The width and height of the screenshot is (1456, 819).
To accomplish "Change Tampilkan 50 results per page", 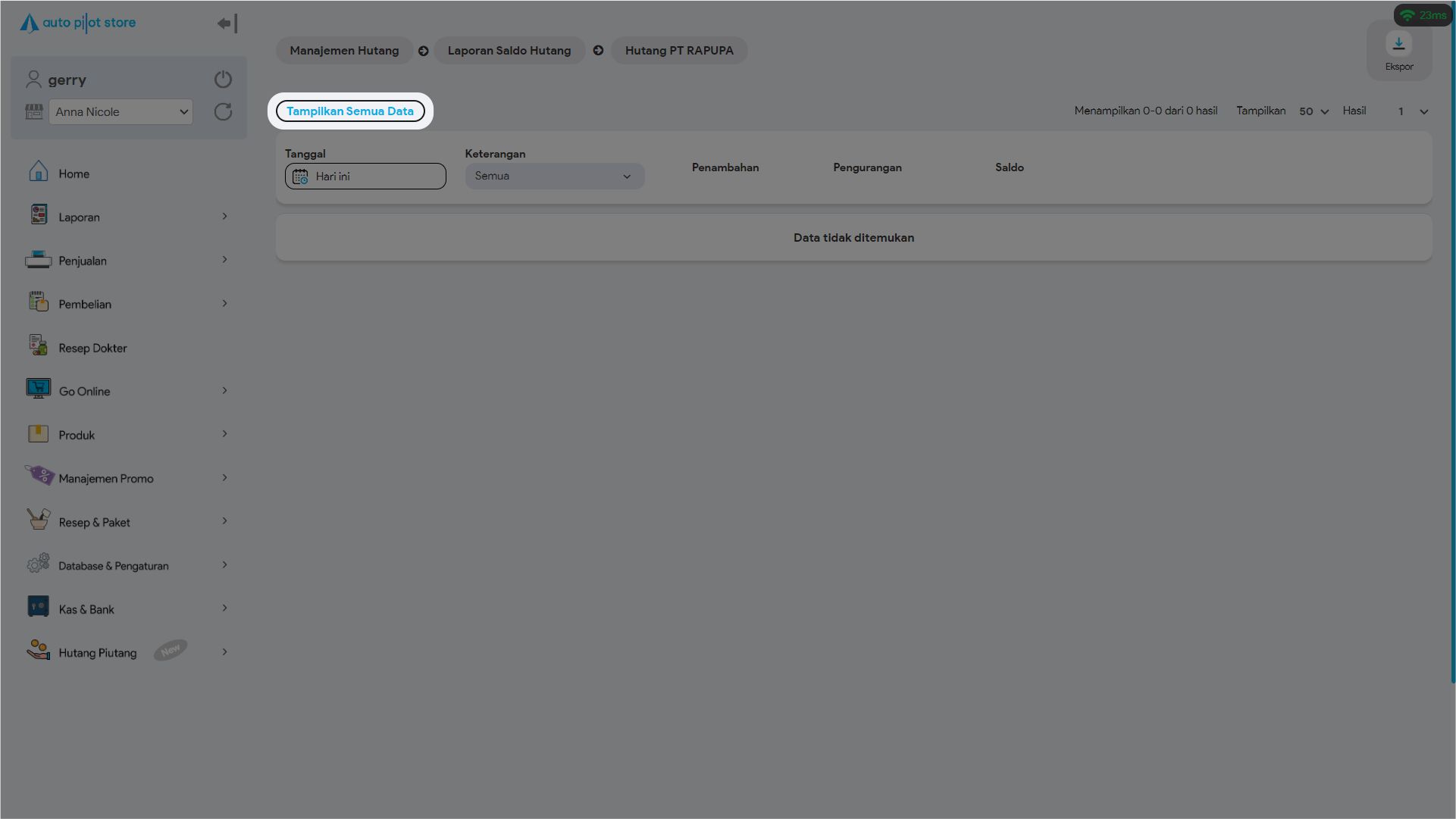I will click(x=1314, y=111).
